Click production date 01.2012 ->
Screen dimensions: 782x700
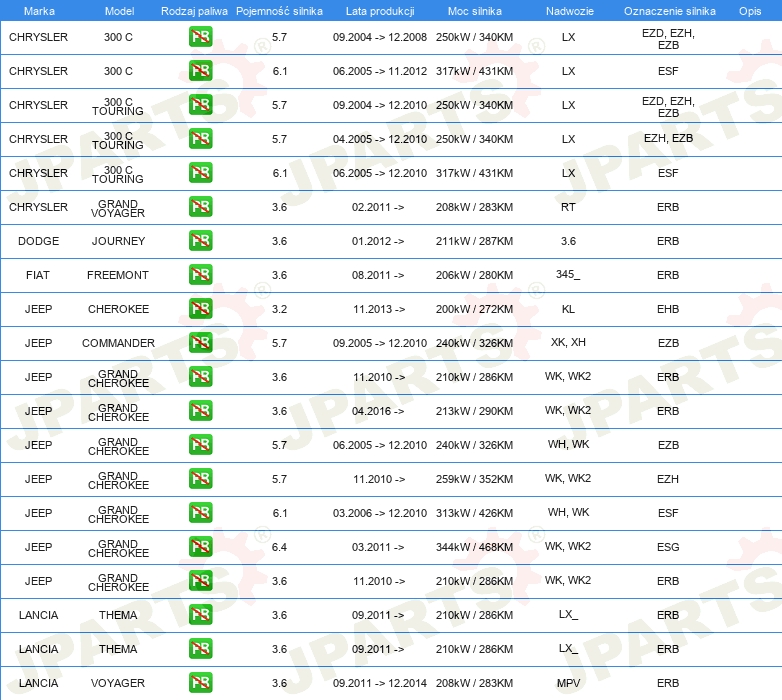pyautogui.click(x=378, y=241)
